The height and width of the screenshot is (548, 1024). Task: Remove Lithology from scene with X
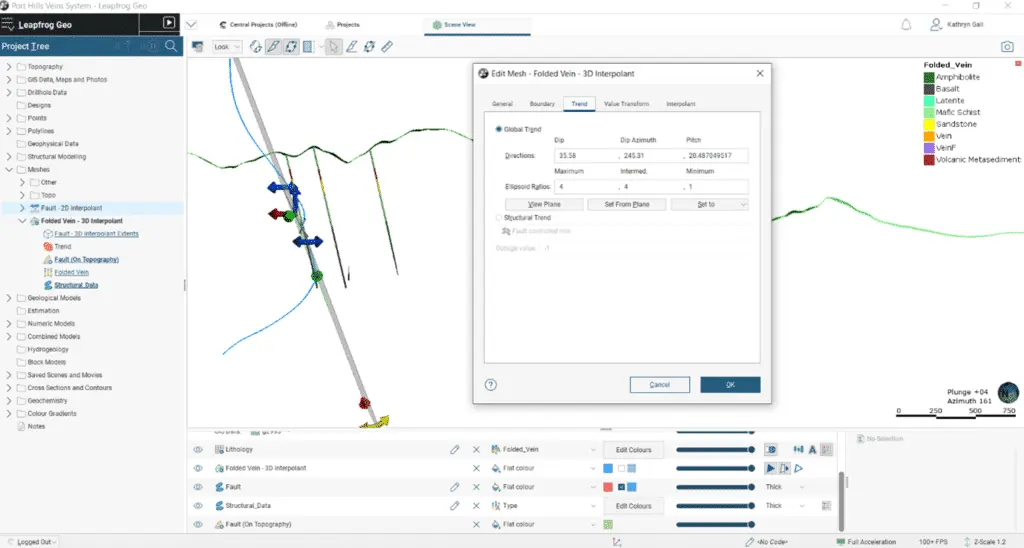click(476, 449)
